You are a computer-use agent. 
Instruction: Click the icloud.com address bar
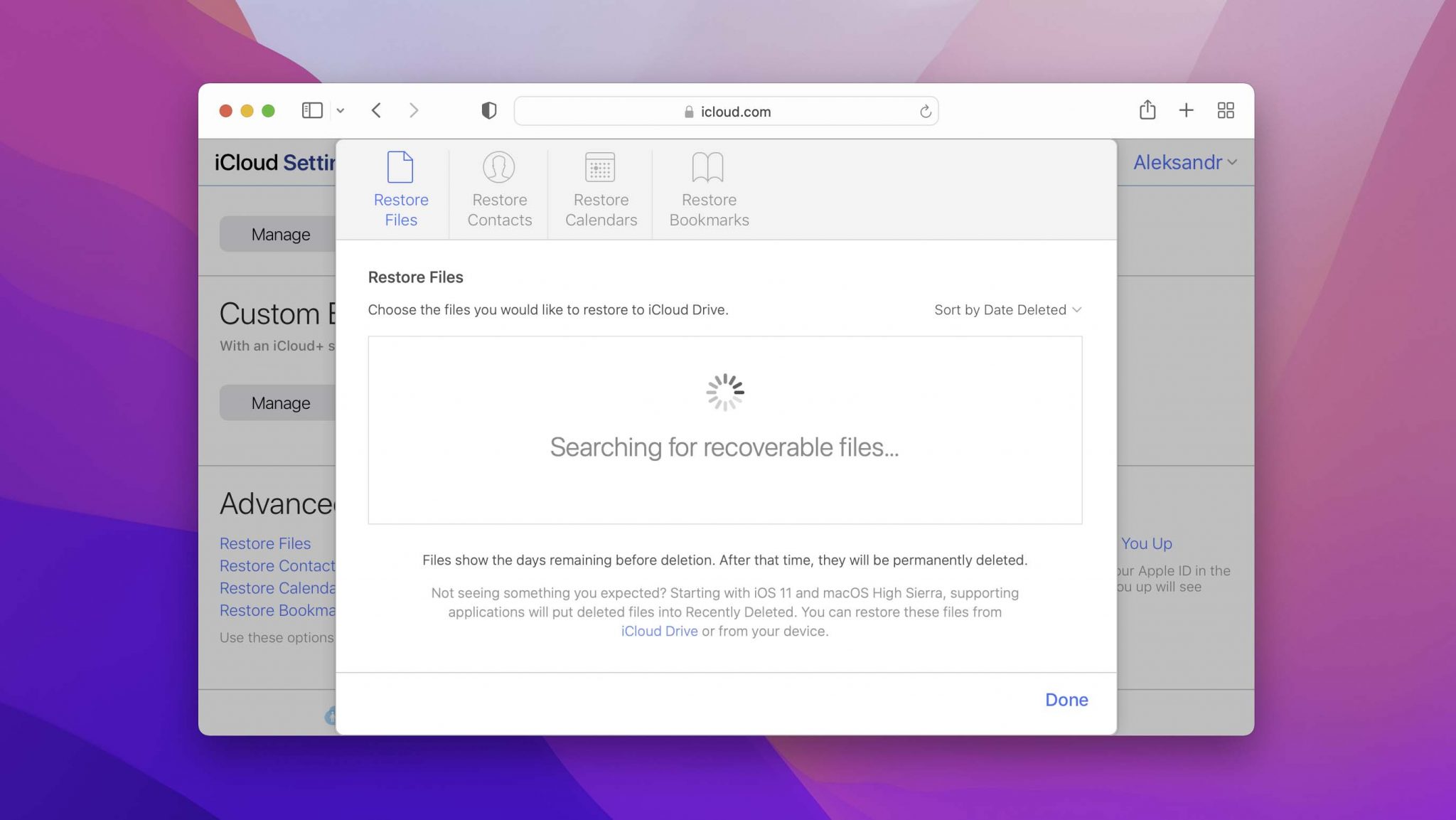726,111
